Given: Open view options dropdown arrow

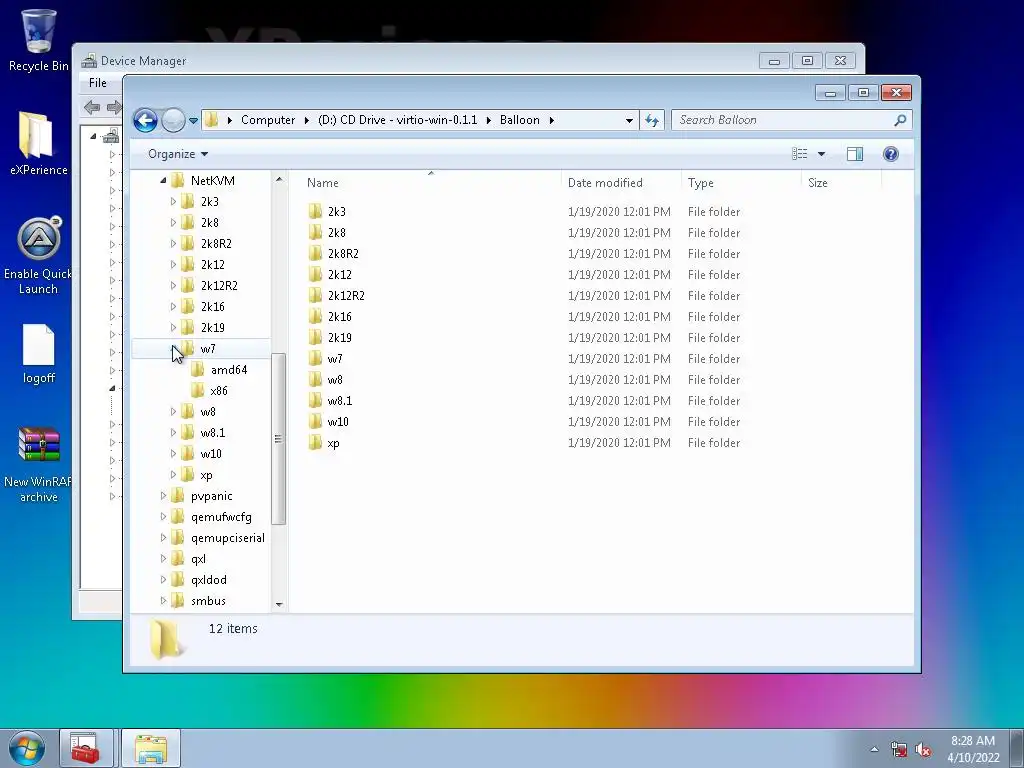Looking at the screenshot, I should click(821, 154).
